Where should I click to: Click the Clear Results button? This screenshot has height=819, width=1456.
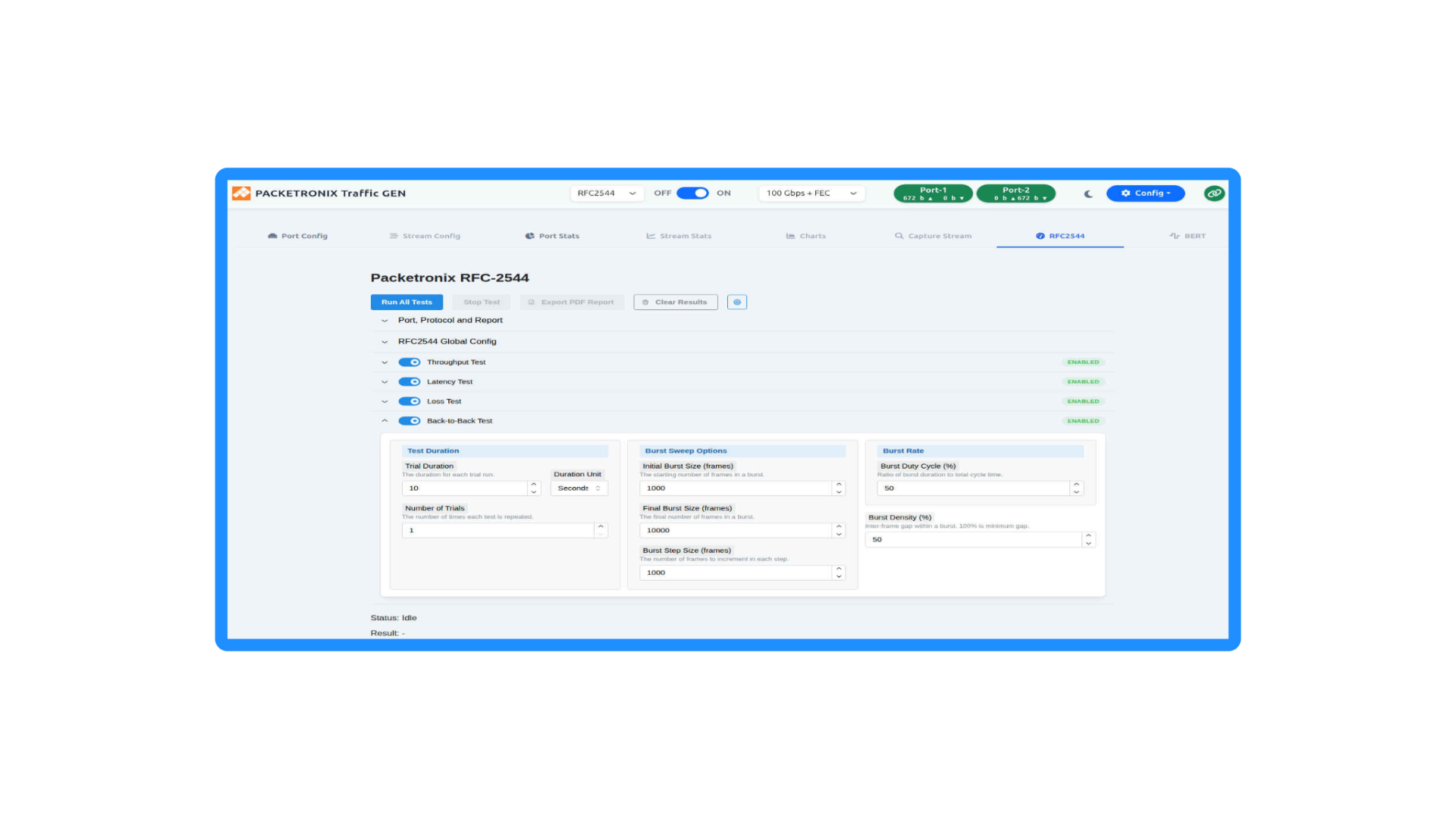pyautogui.click(x=675, y=302)
